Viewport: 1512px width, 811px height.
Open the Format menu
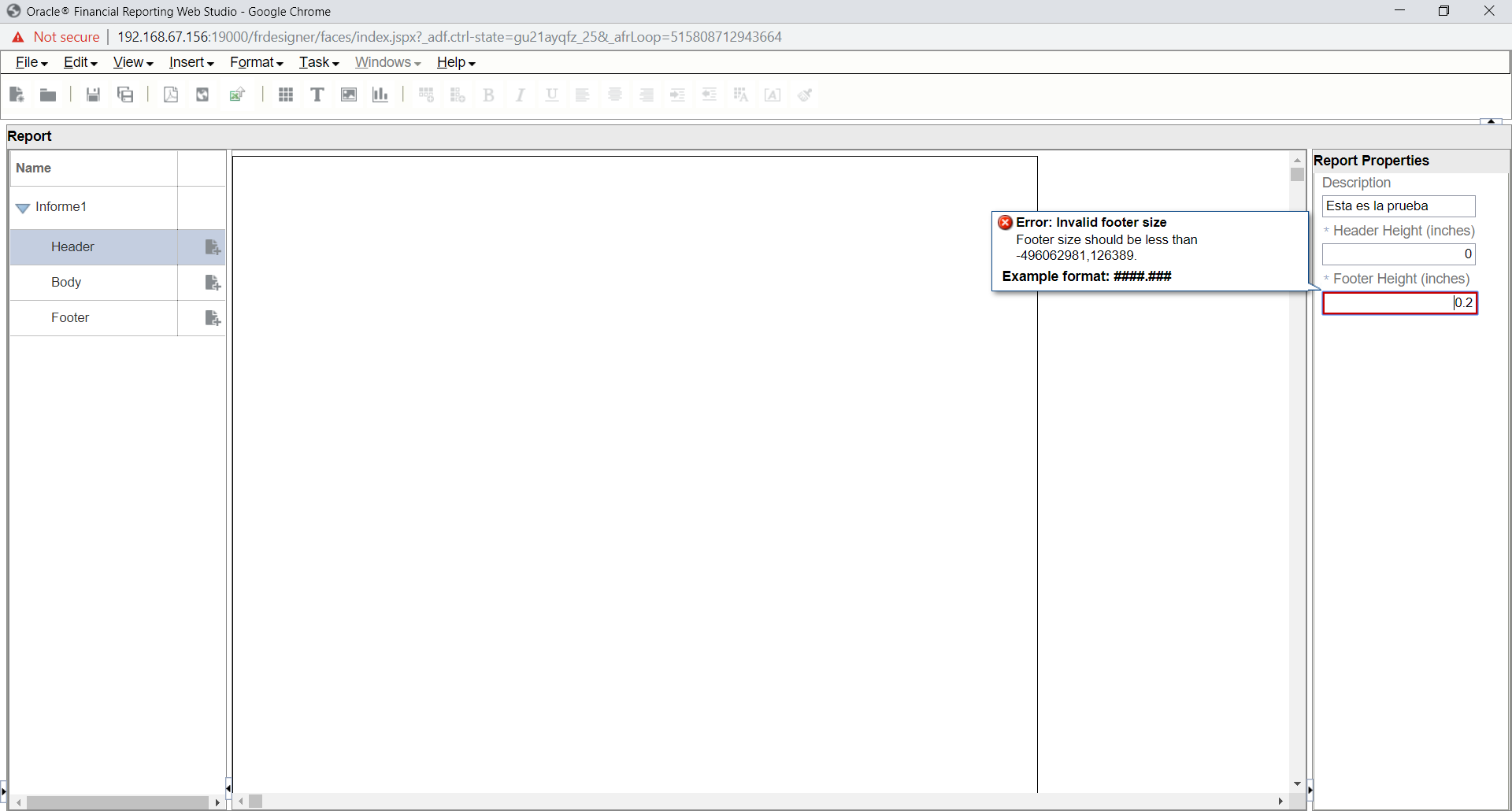(x=255, y=62)
